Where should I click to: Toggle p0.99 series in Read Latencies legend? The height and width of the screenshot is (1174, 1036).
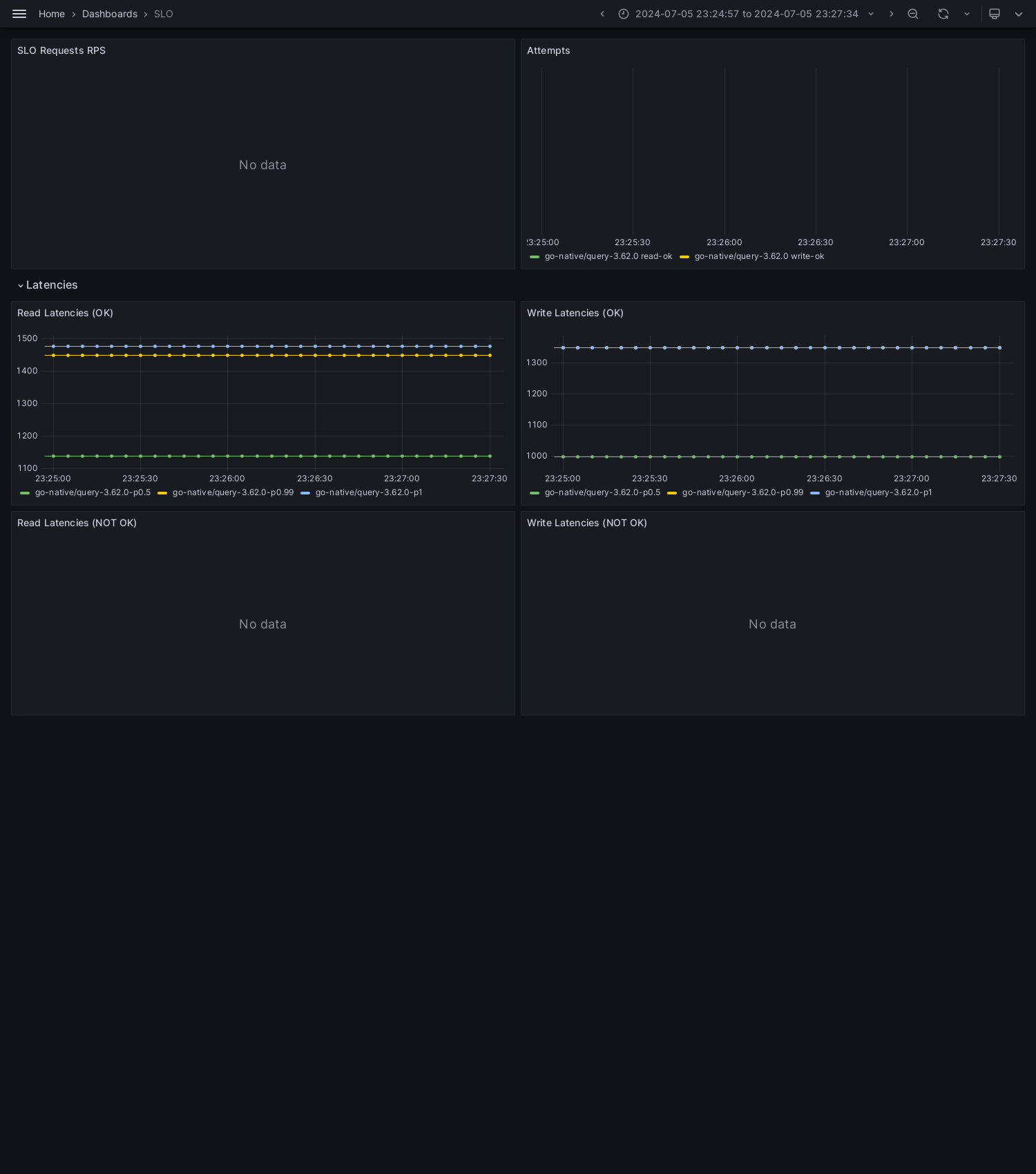click(x=233, y=492)
